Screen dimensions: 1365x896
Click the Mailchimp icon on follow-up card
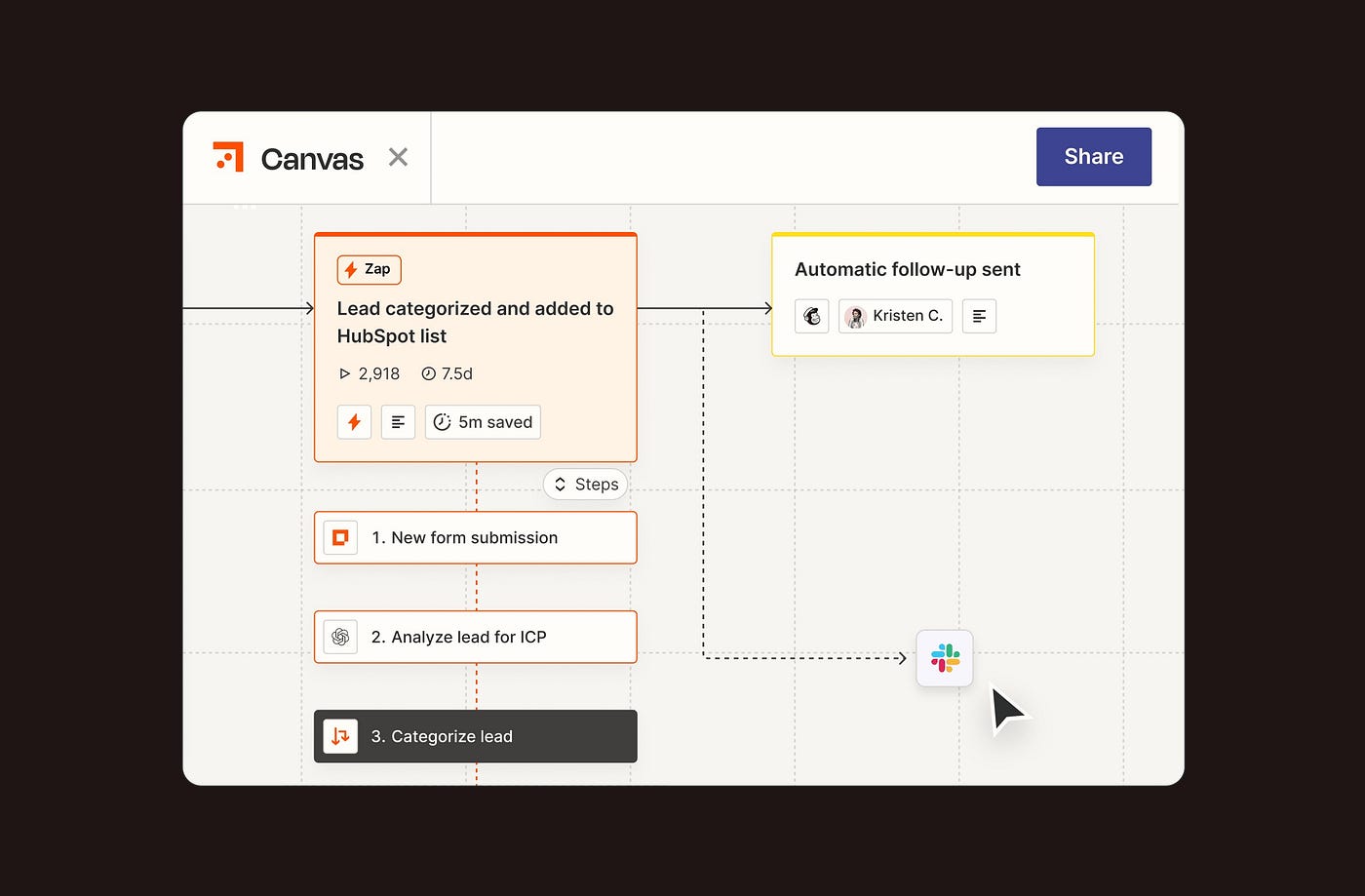(812, 316)
